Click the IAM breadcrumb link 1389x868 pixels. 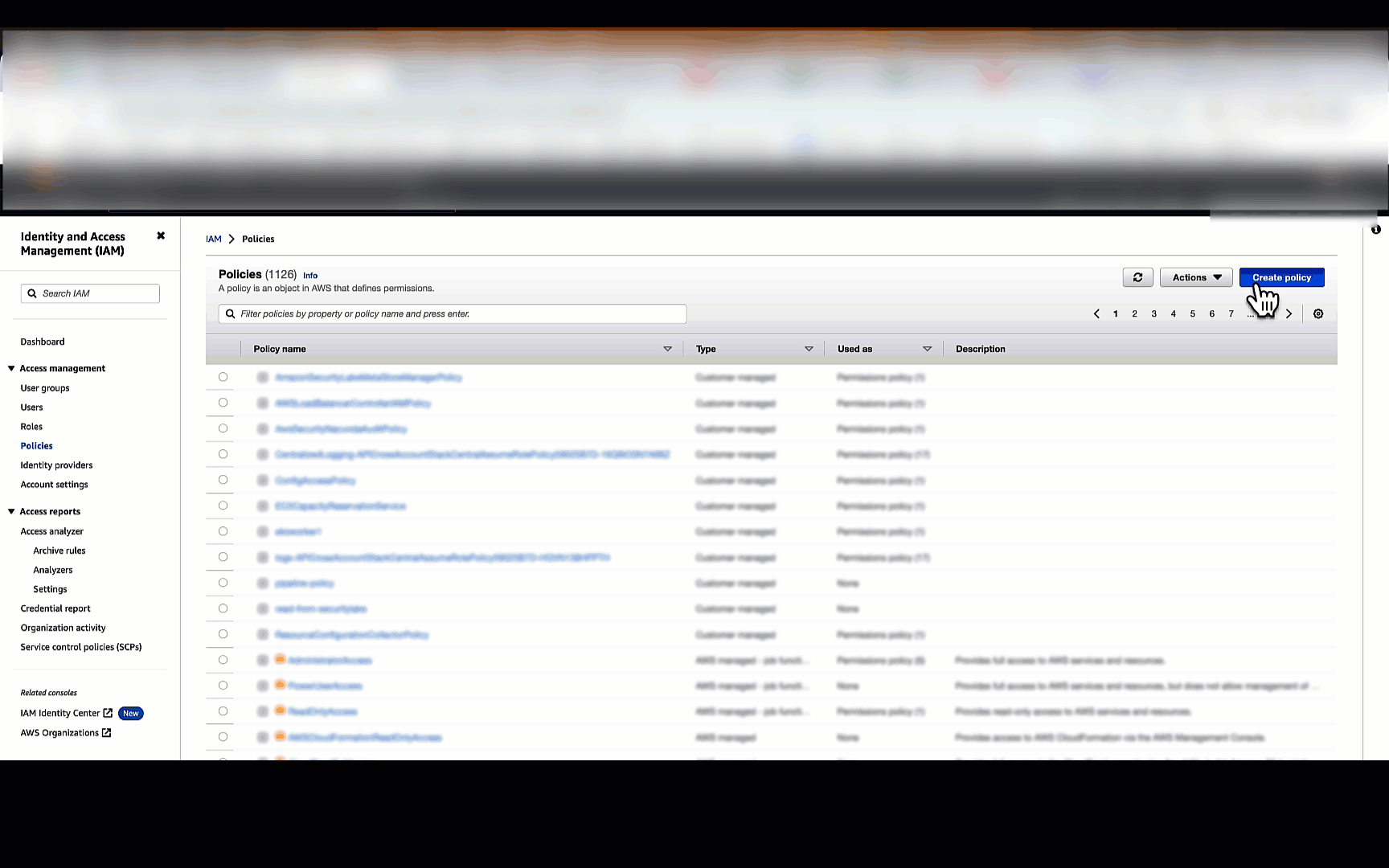[213, 239]
